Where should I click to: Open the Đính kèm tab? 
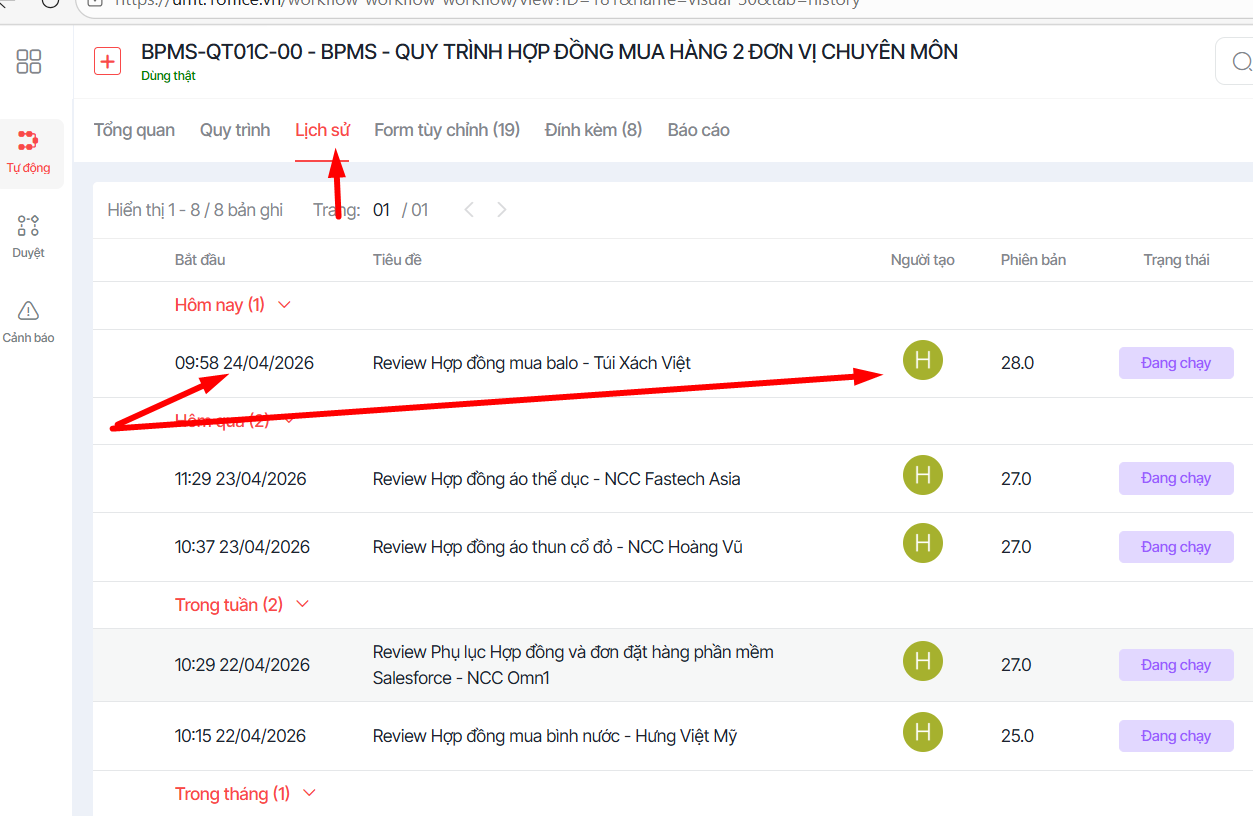tap(593, 130)
